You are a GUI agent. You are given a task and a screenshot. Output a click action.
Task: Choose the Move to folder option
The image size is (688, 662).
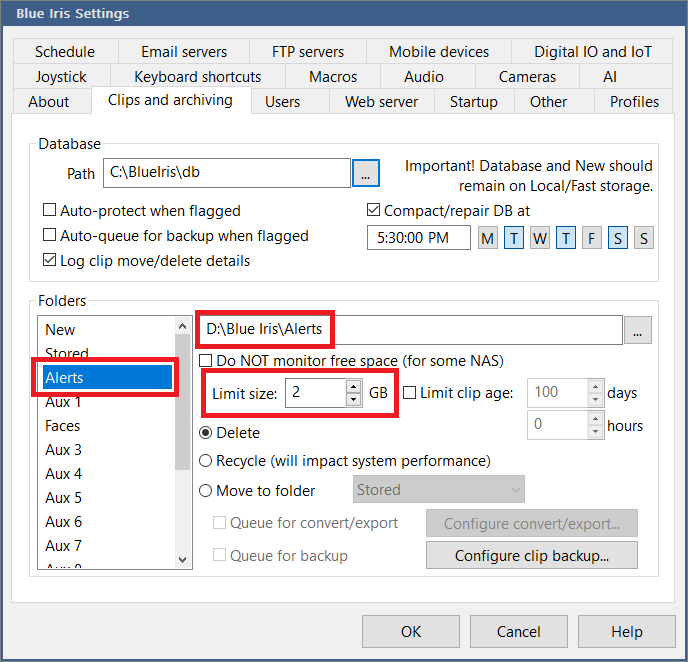207,491
